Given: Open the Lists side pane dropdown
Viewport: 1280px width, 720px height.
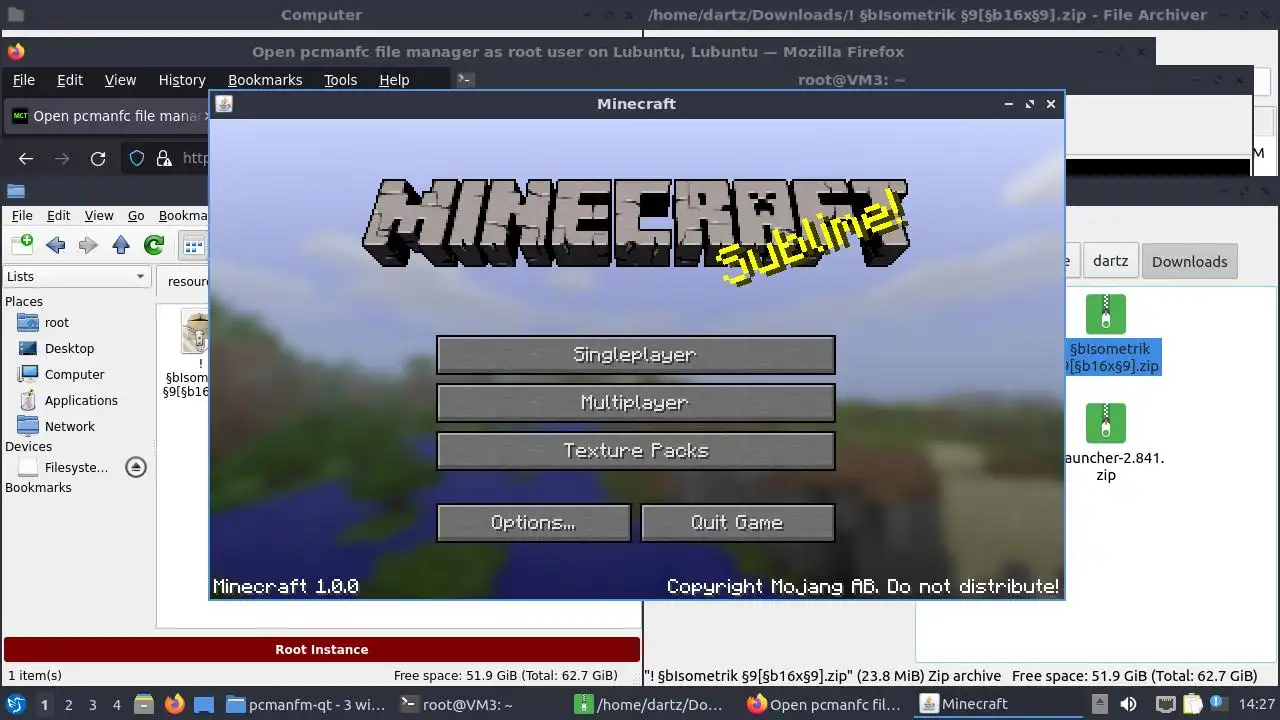Looking at the screenshot, I should click(76, 277).
